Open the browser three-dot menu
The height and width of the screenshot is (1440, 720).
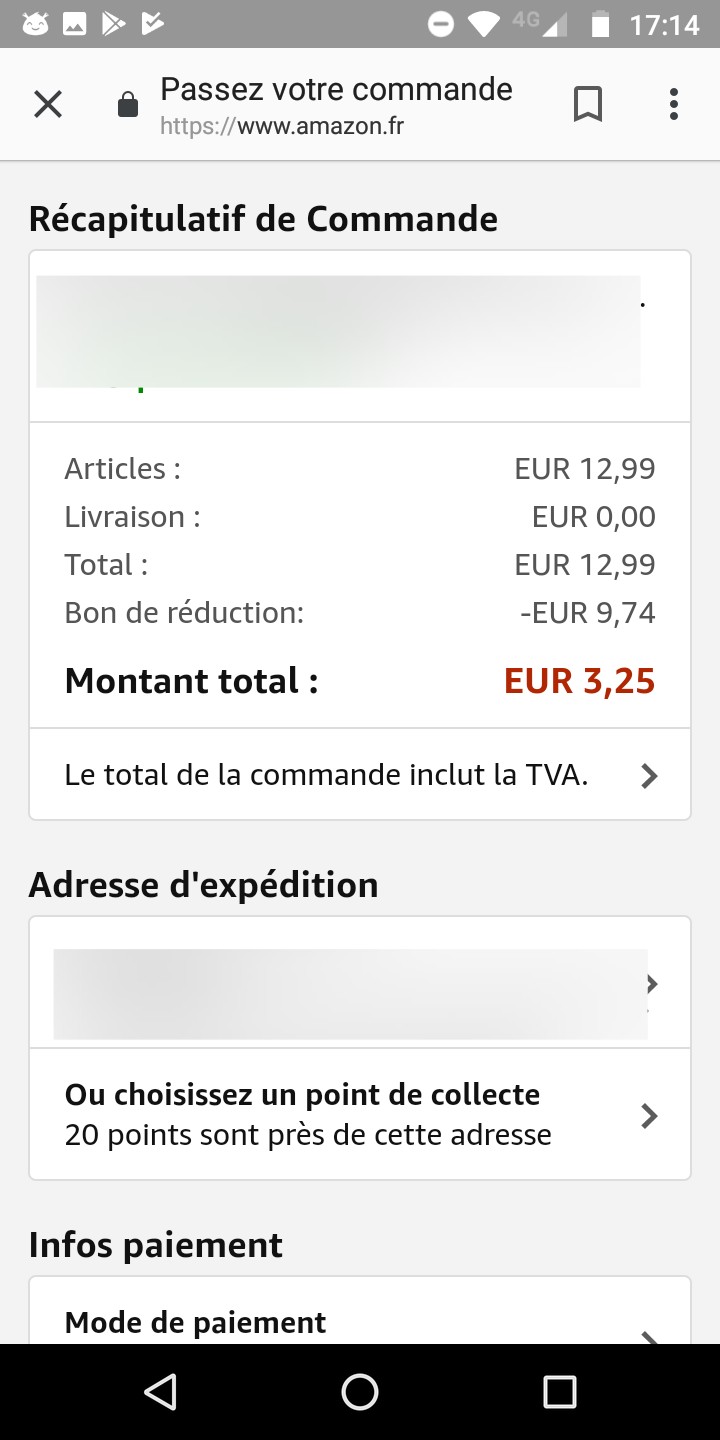[x=674, y=104]
